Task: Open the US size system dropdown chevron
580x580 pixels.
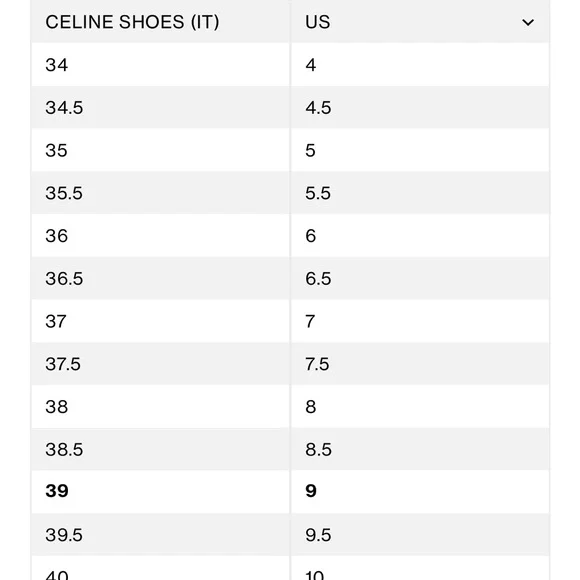Action: point(528,23)
